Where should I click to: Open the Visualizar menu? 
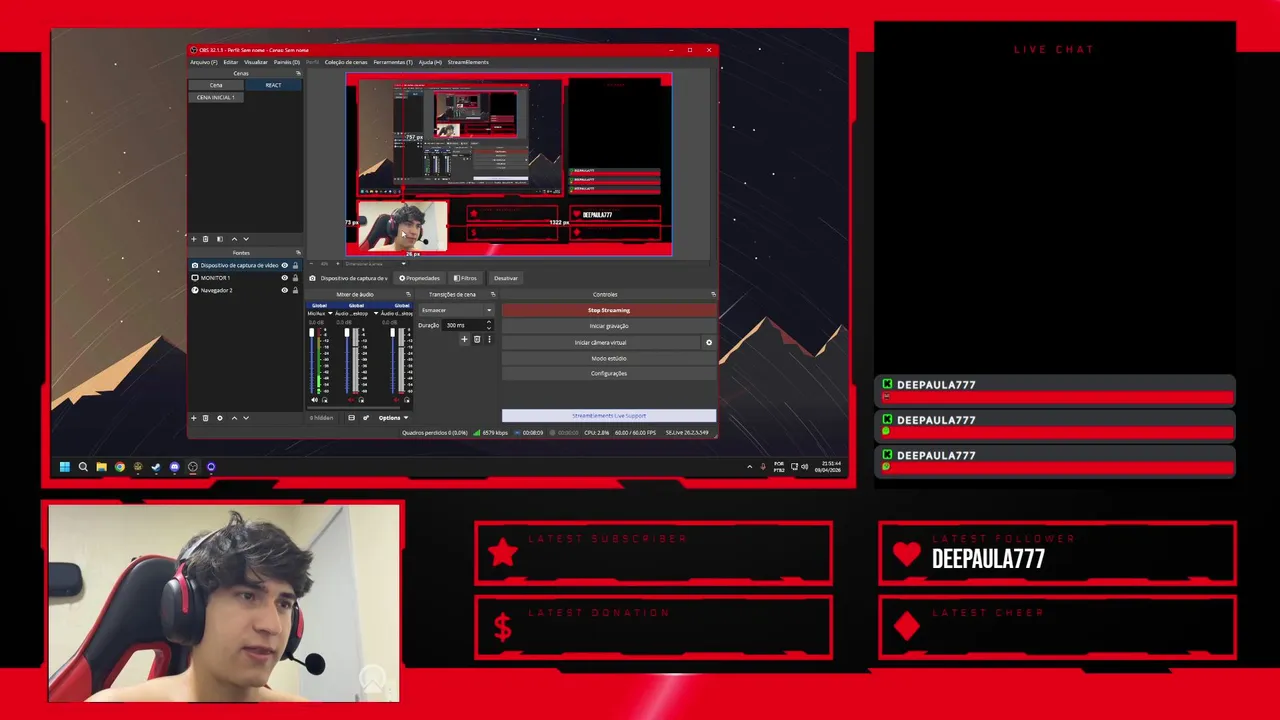click(x=256, y=62)
